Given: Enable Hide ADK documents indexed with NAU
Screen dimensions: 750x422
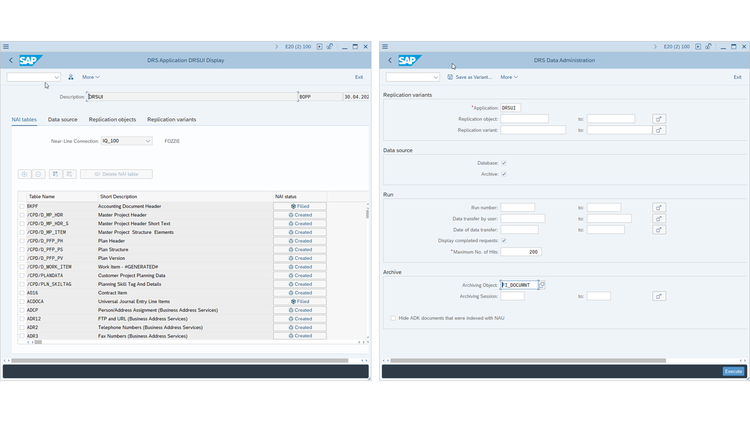Looking at the screenshot, I should [393, 318].
